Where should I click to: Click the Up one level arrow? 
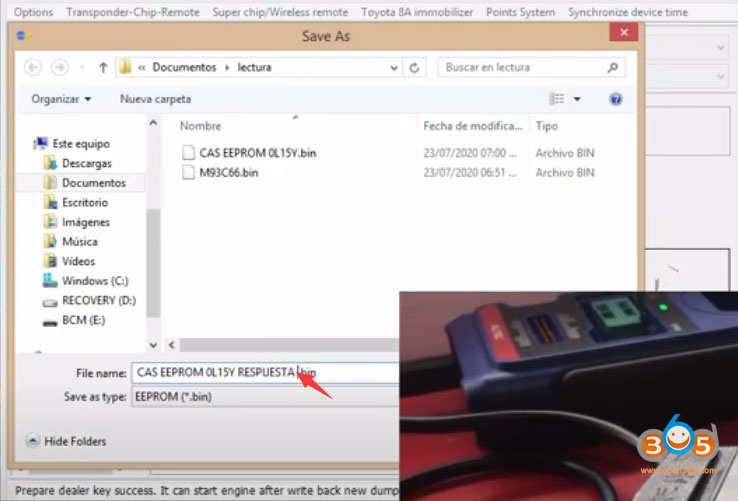tap(102, 68)
